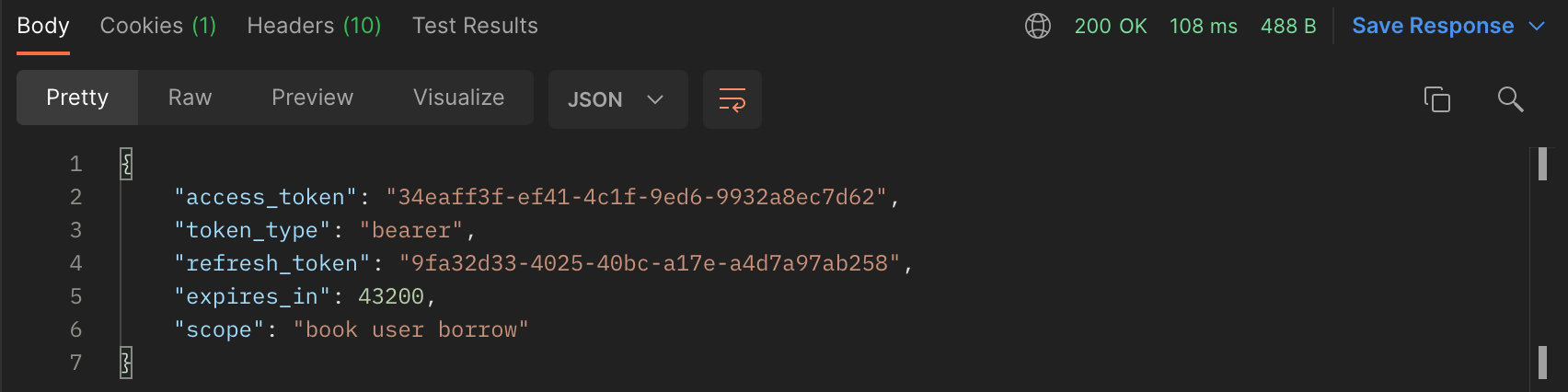Click the response body vertical scrollbar
The height and width of the screenshot is (392, 1568).
[x=1542, y=263]
